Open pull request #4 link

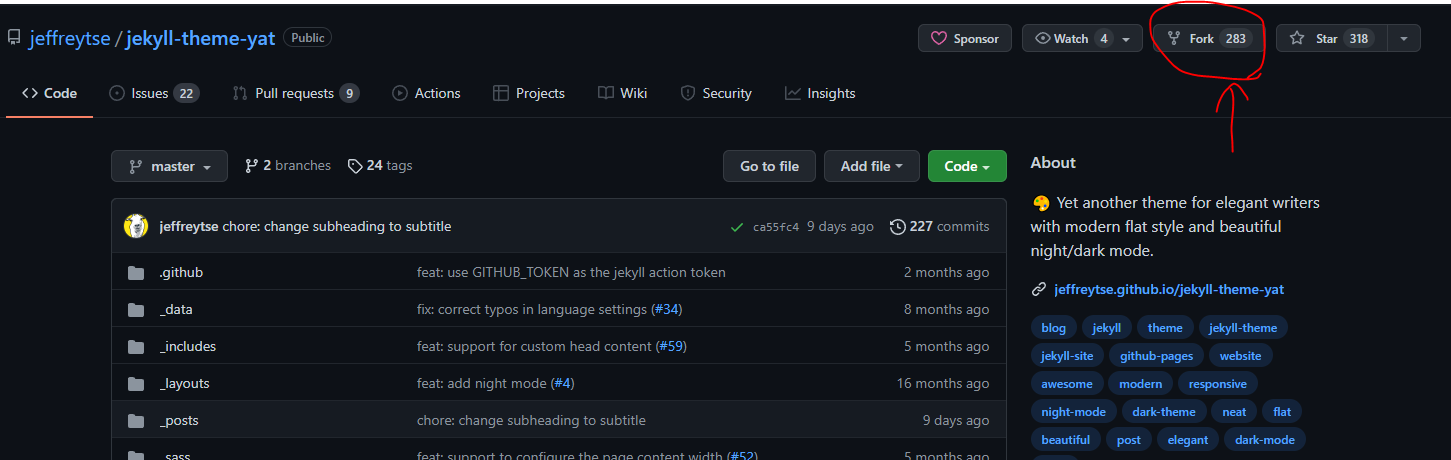[563, 383]
